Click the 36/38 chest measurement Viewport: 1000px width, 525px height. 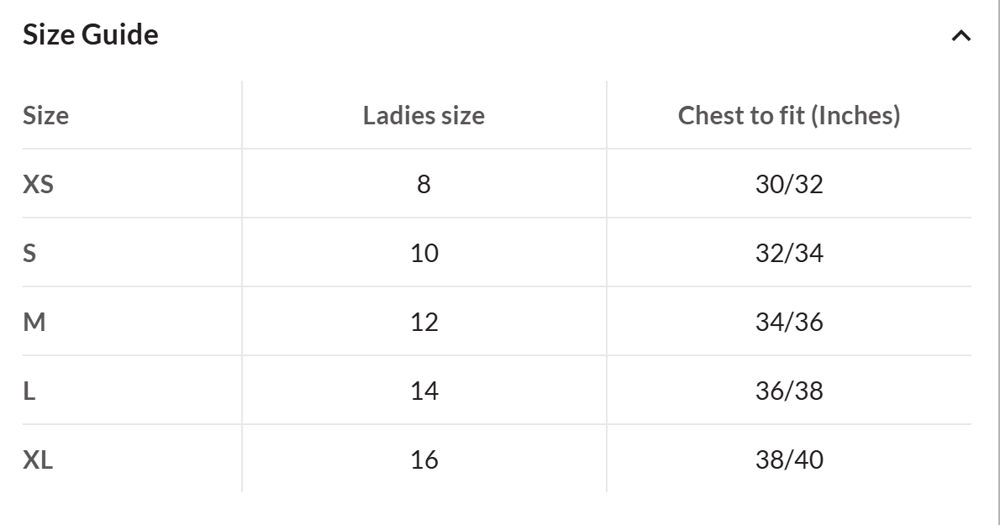tap(789, 391)
